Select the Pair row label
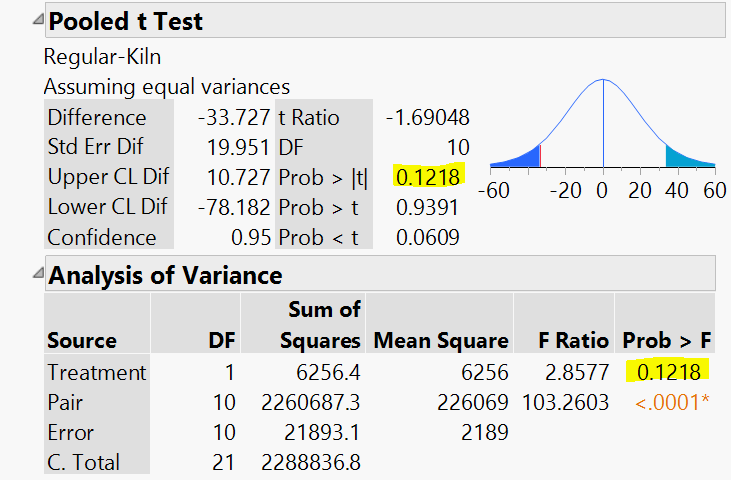 [x=65, y=403]
